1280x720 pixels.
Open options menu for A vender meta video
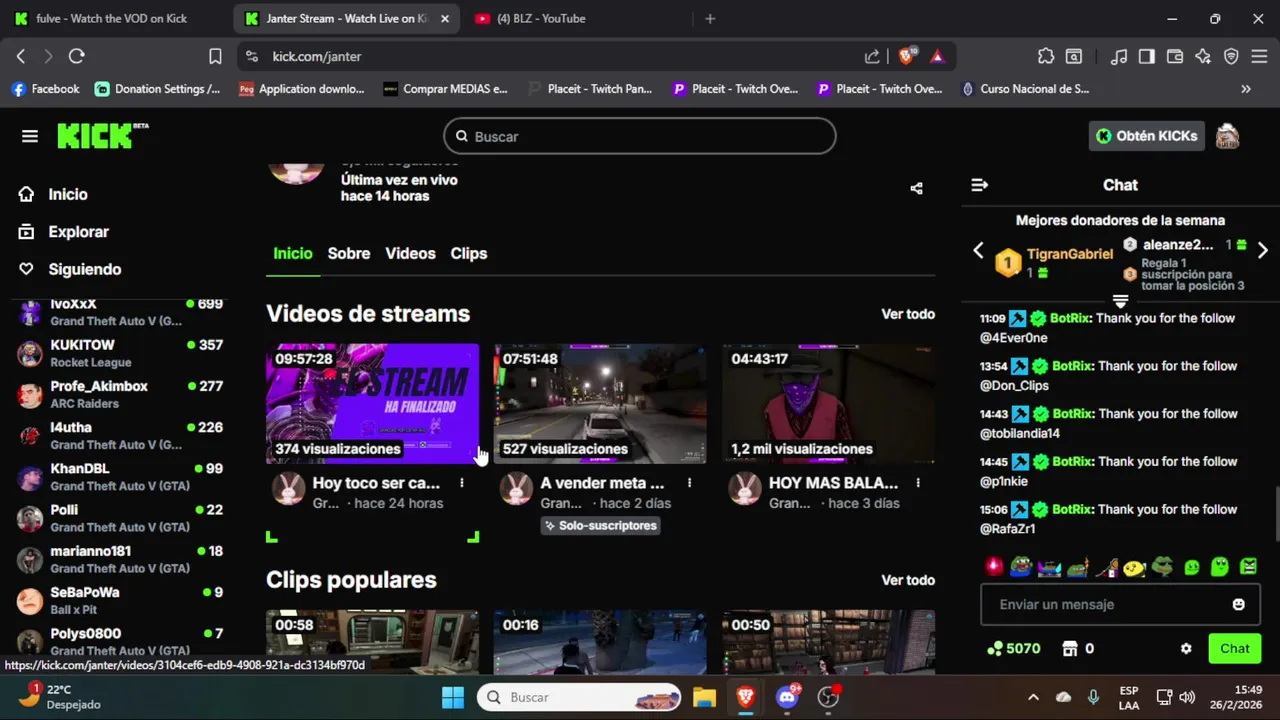pos(689,483)
